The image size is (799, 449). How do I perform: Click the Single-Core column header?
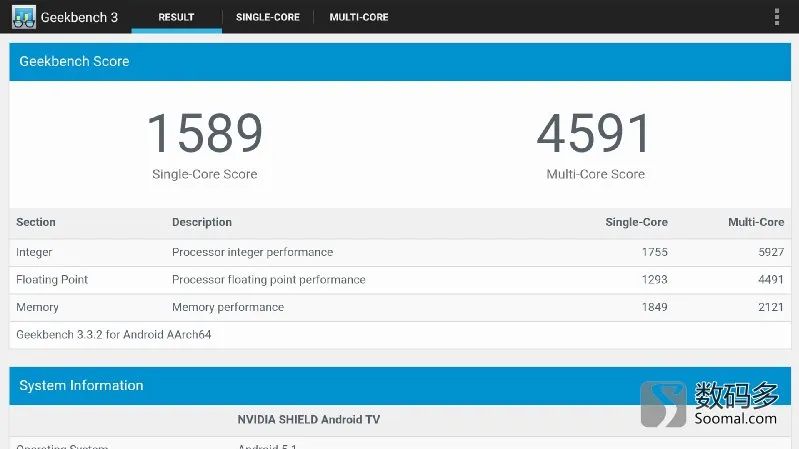[636, 222]
